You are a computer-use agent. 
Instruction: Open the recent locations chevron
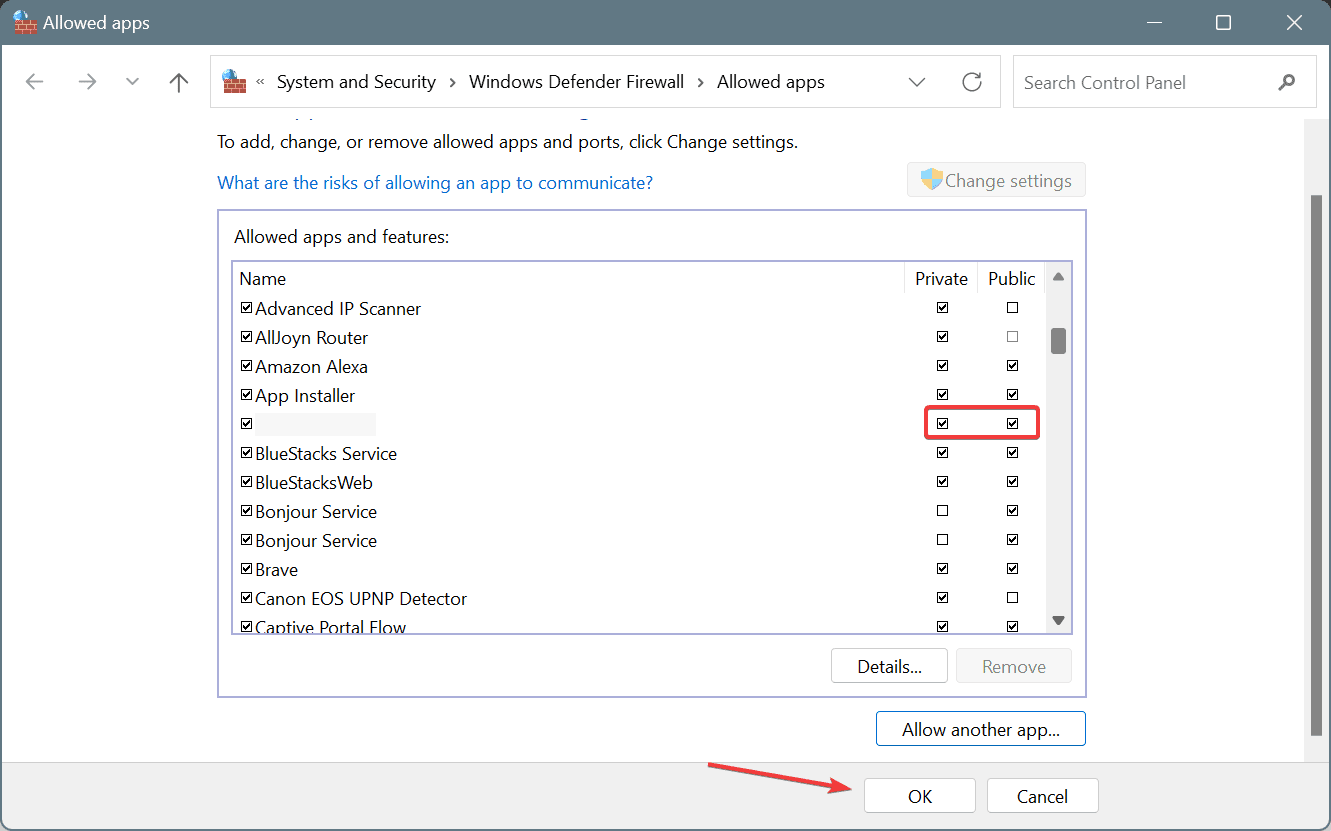pos(133,82)
